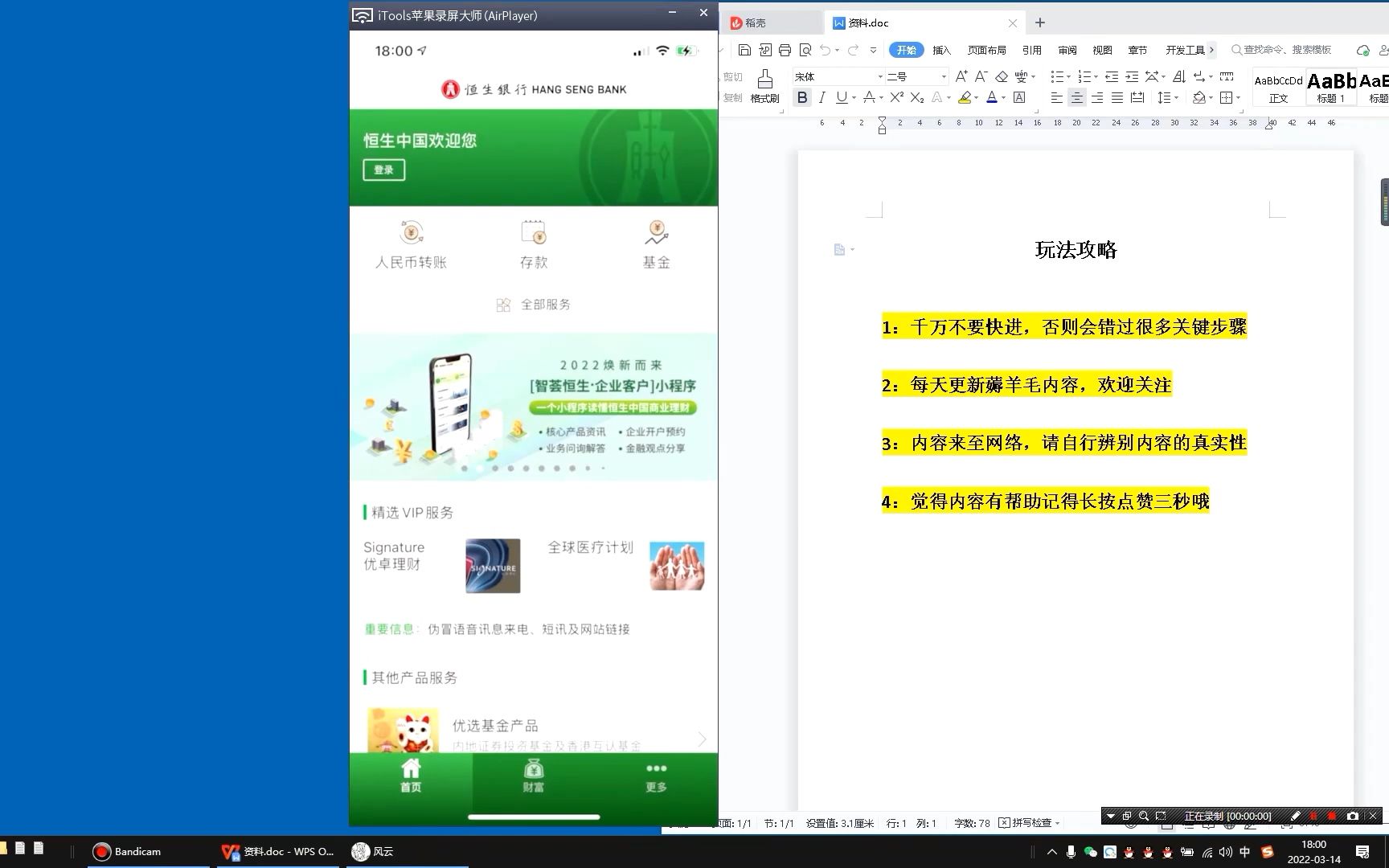Click the sort icon in WPS ribbon

tap(1179, 76)
